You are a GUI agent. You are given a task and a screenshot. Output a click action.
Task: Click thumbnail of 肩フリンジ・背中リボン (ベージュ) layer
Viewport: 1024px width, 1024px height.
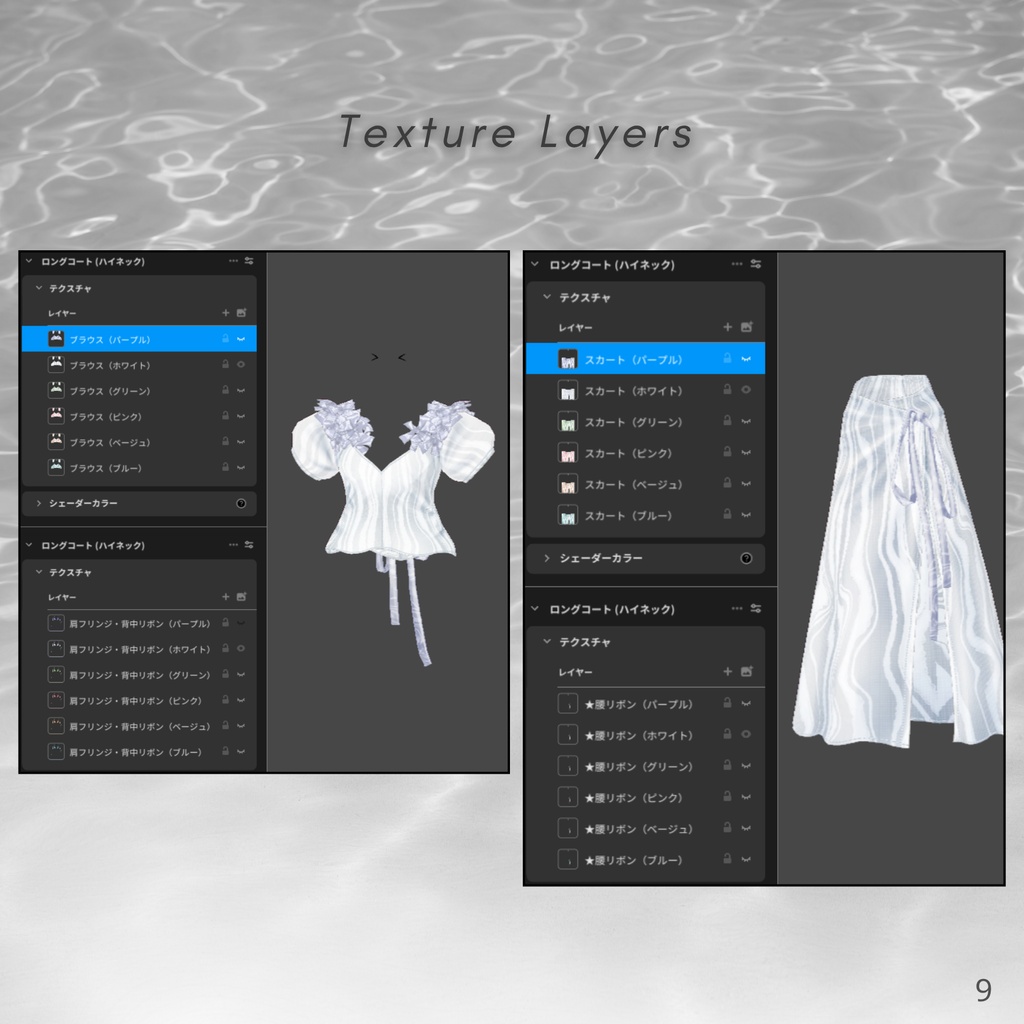[56, 726]
